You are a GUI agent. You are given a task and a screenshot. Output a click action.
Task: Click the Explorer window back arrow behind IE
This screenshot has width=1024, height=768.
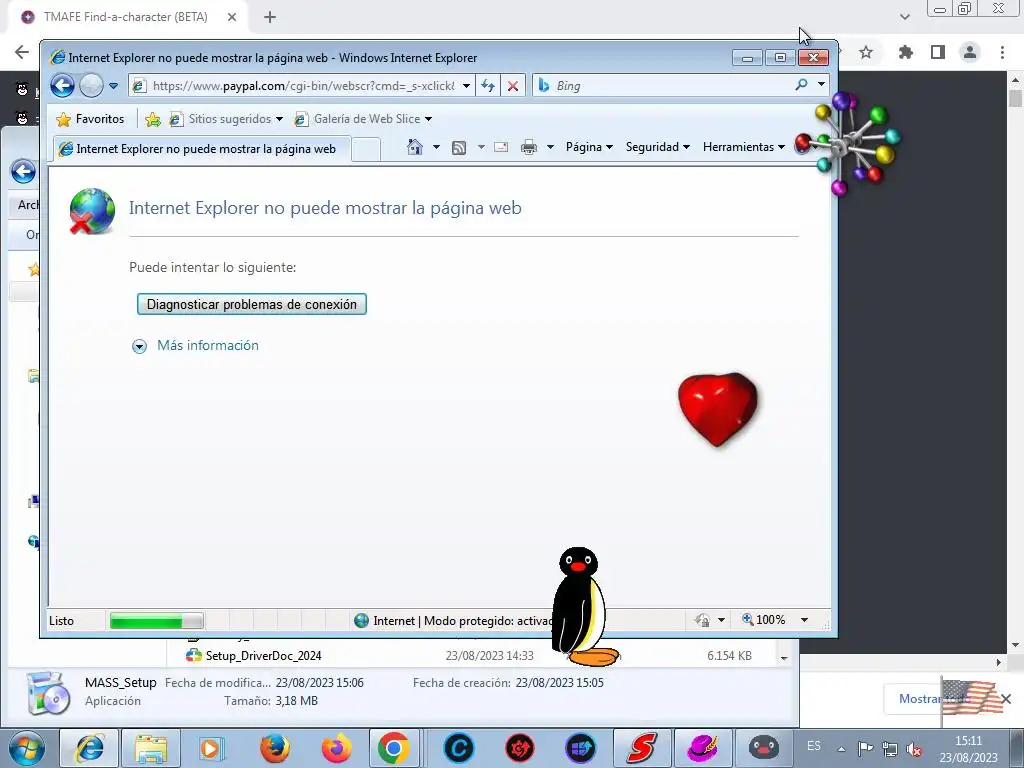24,172
